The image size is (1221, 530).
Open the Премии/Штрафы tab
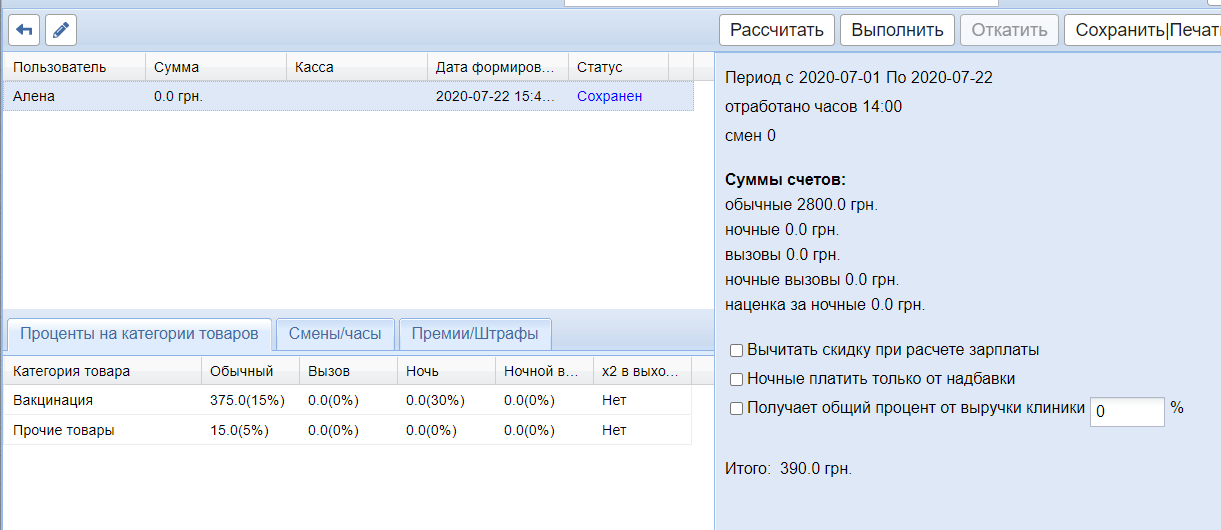[x=475, y=333]
